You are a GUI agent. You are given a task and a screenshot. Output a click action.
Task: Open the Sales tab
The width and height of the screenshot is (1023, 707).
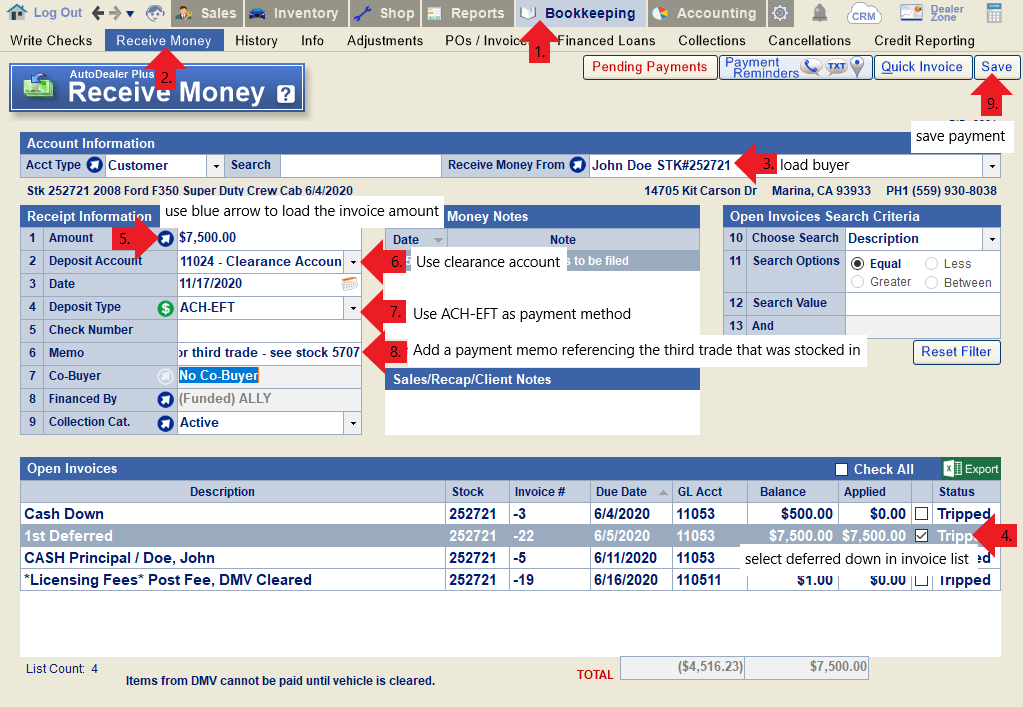click(x=207, y=13)
